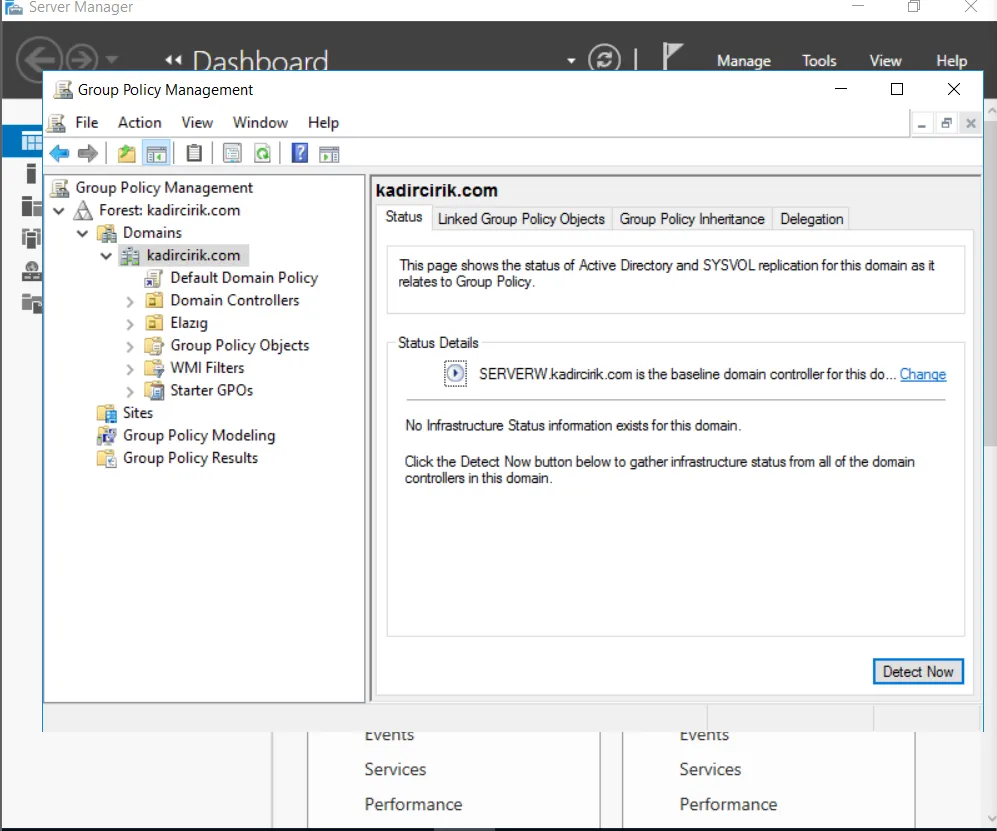The width and height of the screenshot is (997, 831).
Task: Select Group Policy Objects tree item
Action: coord(239,345)
